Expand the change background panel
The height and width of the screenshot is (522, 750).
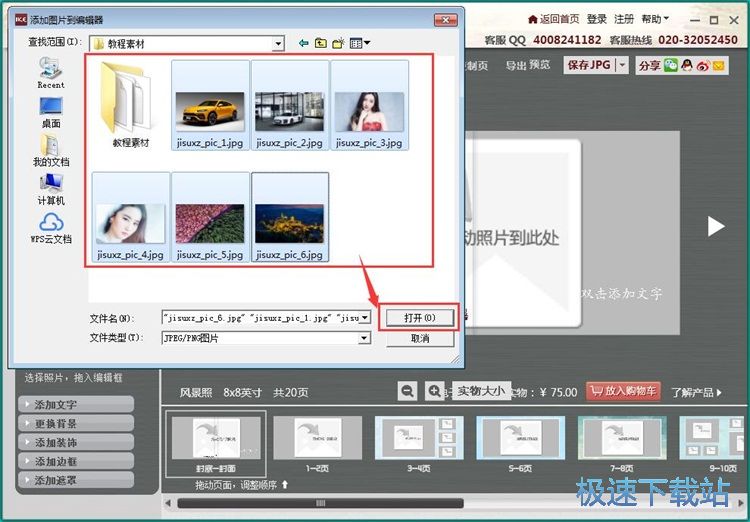click(x=76, y=424)
